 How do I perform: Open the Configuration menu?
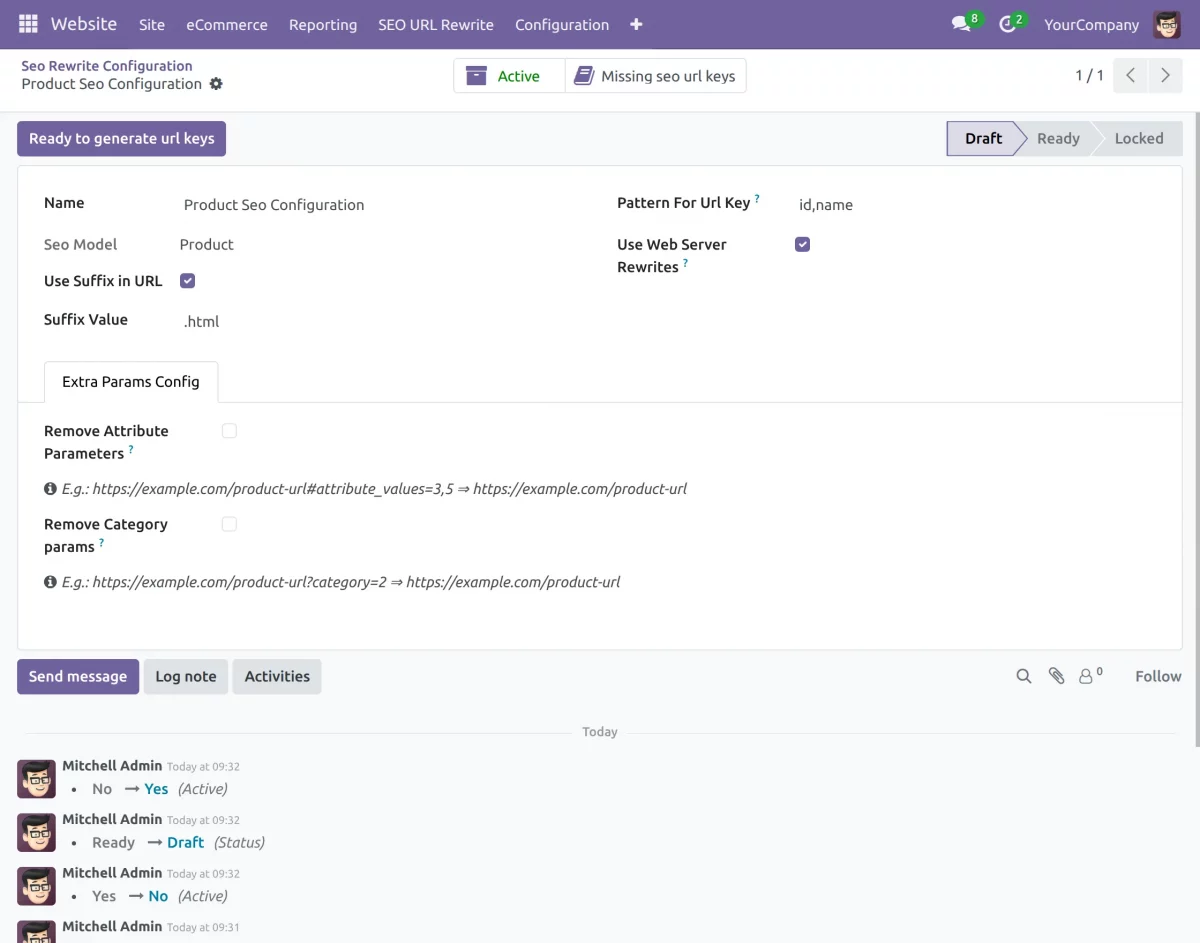coord(562,24)
